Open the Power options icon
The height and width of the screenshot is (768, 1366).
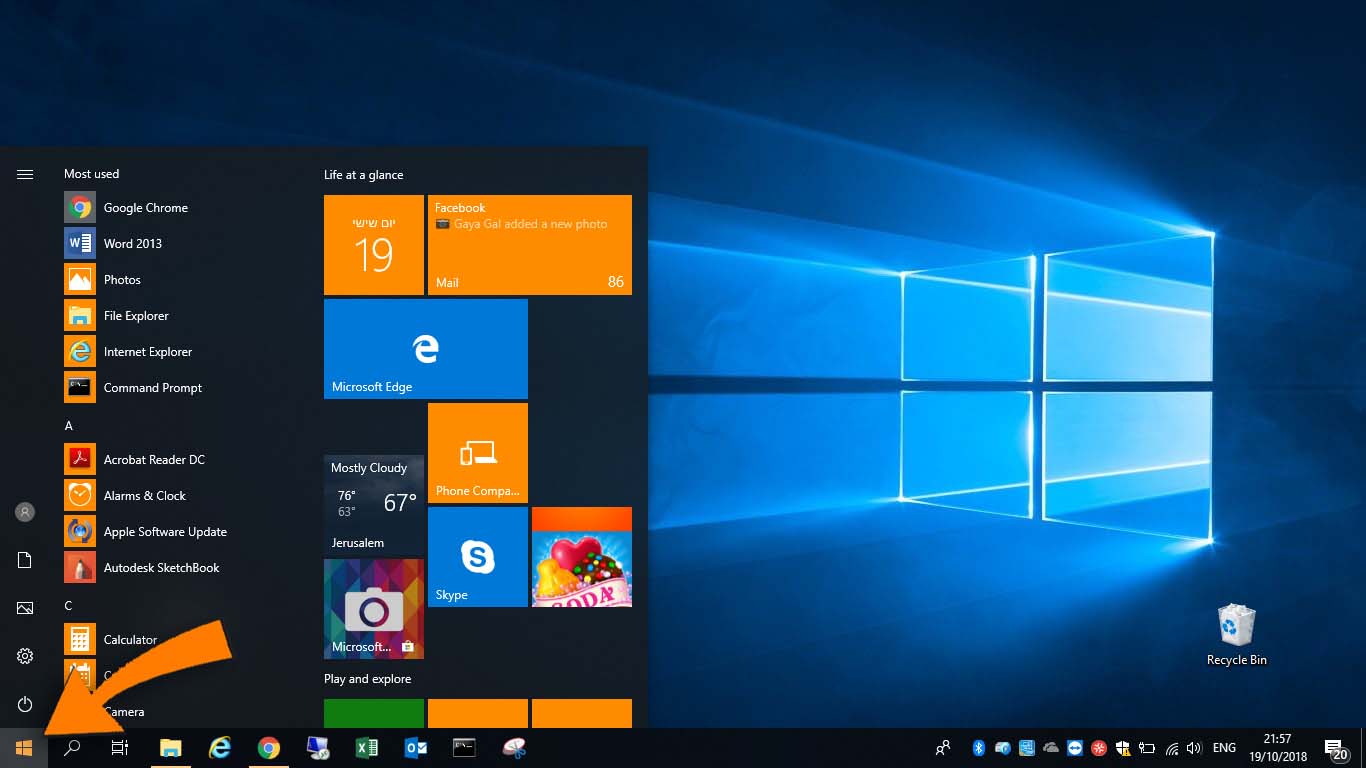[x=25, y=704]
